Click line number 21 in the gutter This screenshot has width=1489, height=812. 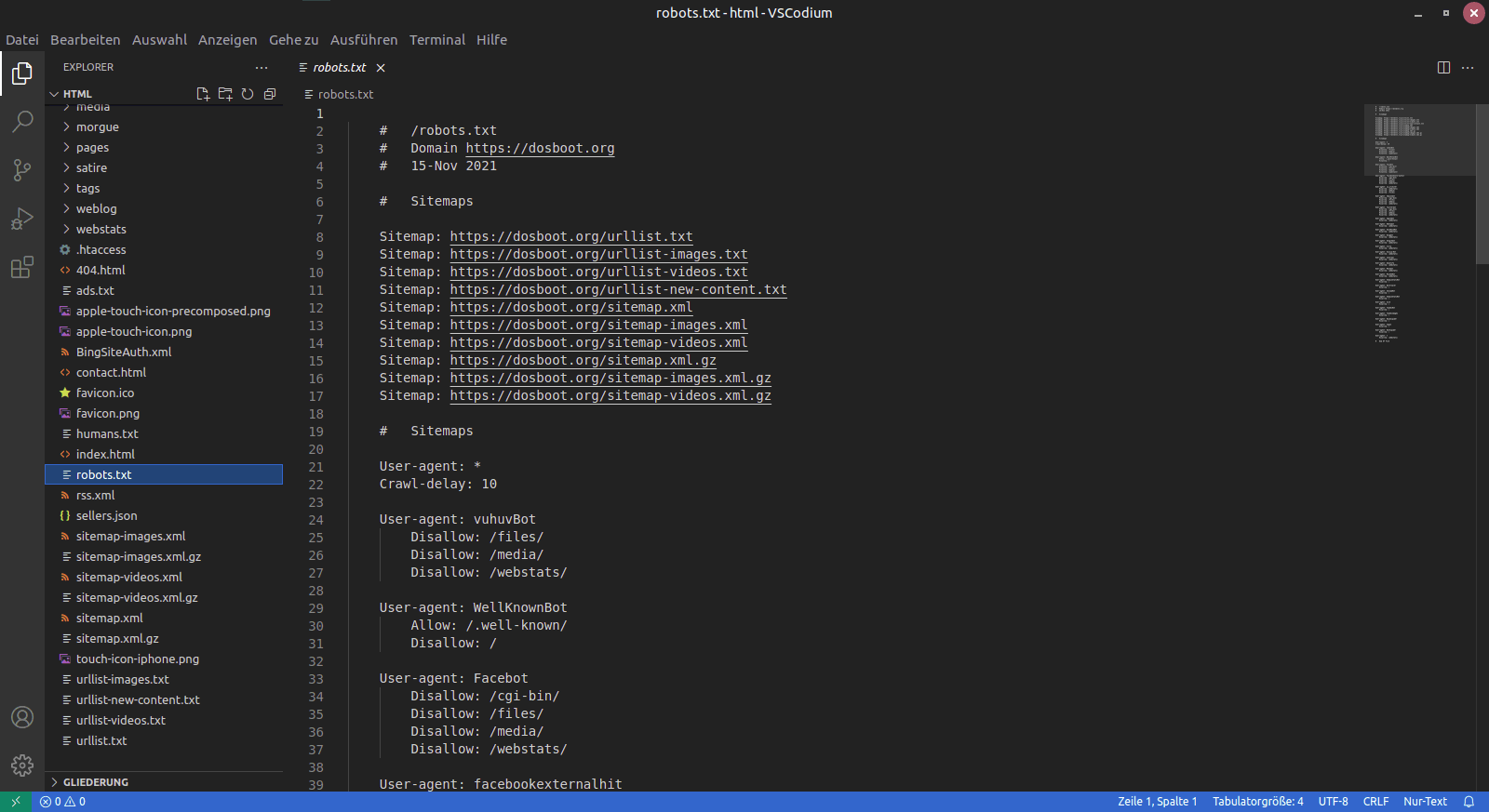(x=316, y=467)
